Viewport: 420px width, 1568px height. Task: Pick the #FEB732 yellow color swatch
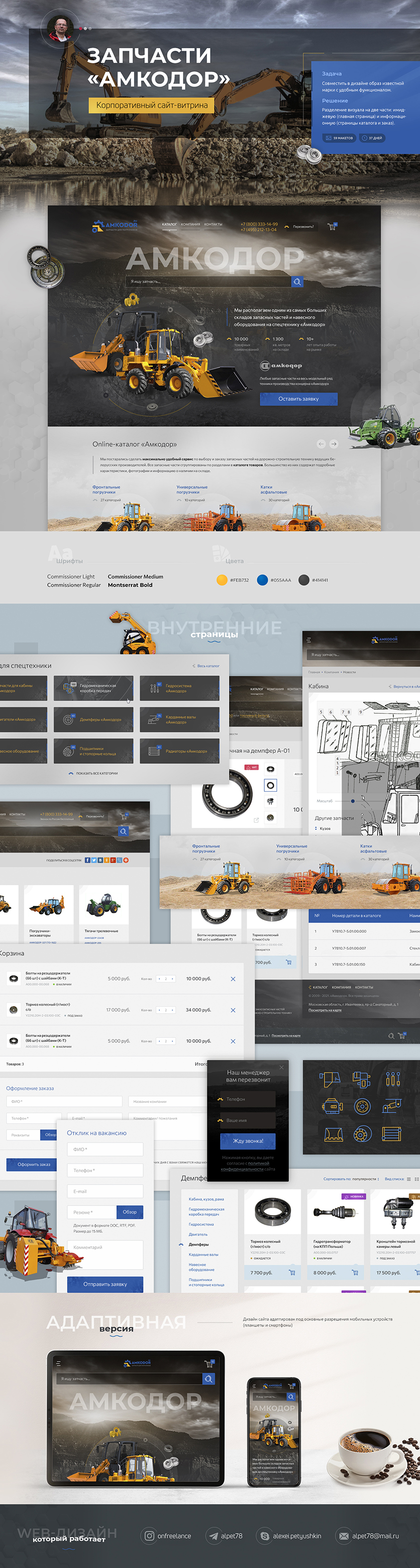point(222,580)
